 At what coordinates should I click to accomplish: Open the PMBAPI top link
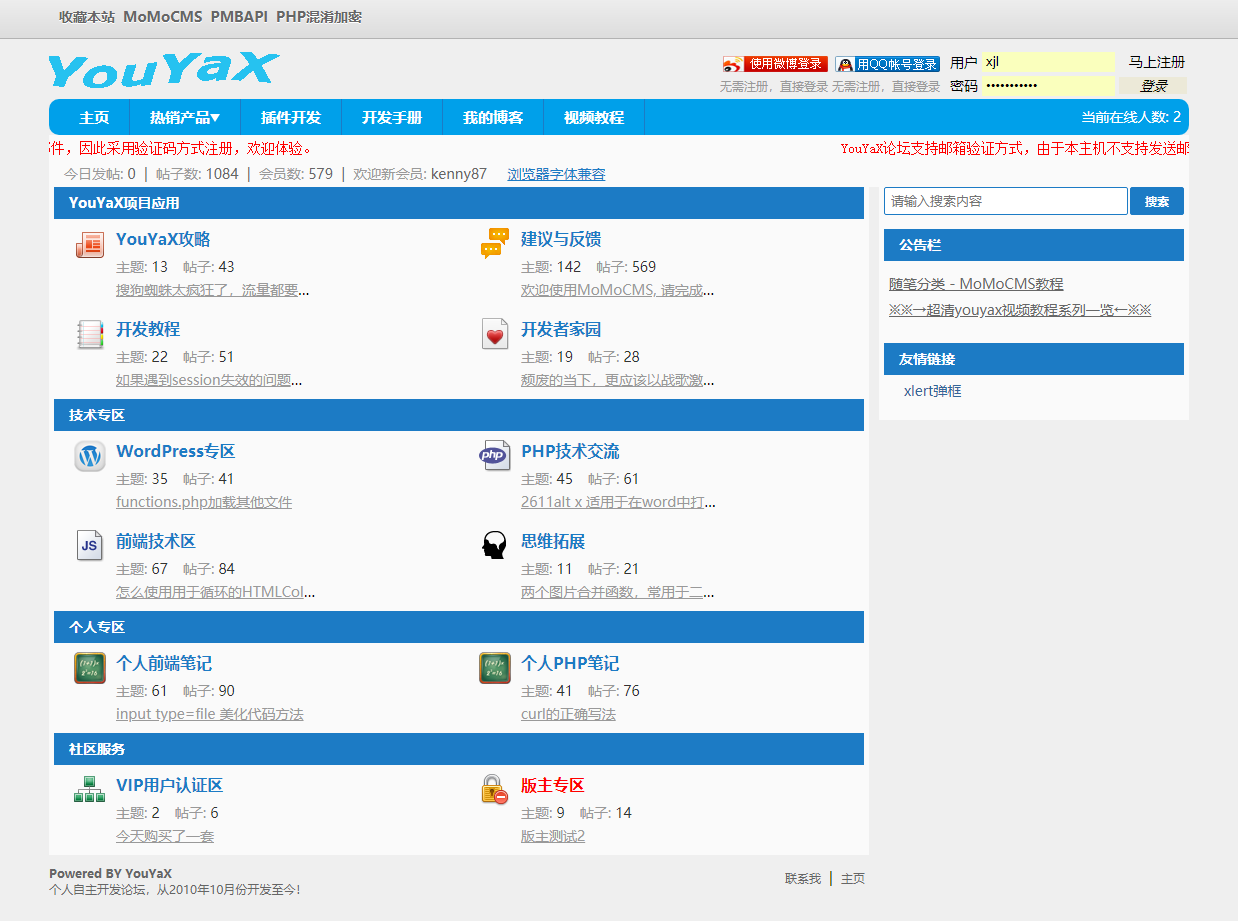click(239, 17)
